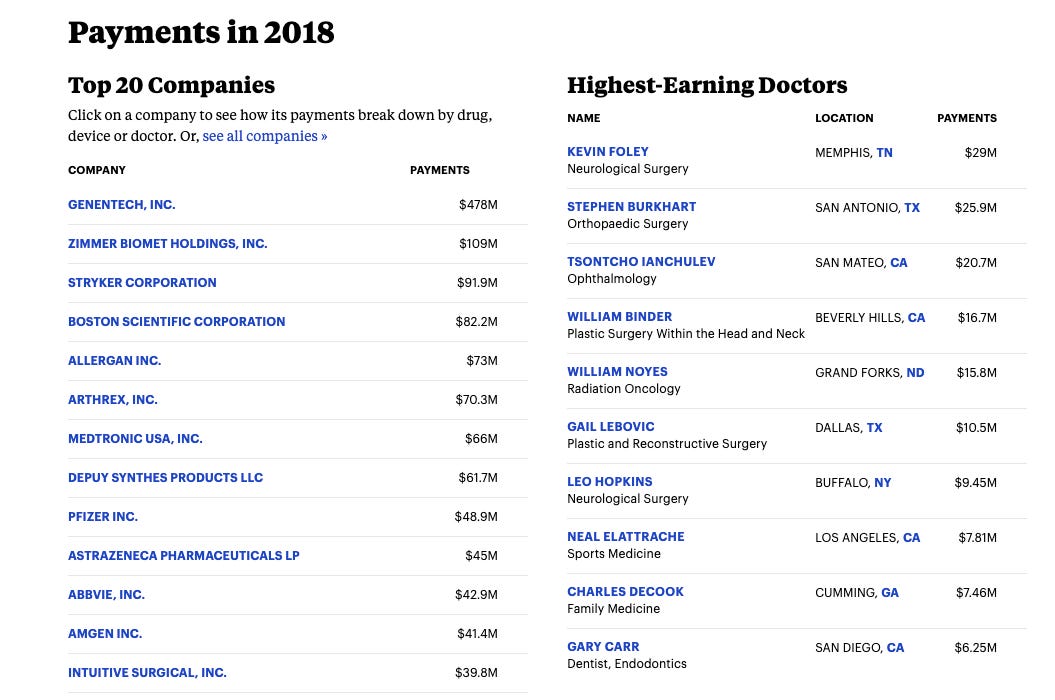The image size is (1055, 700).
Task: Click Intuitive Surgical, Inc. link
Action: tap(147, 673)
